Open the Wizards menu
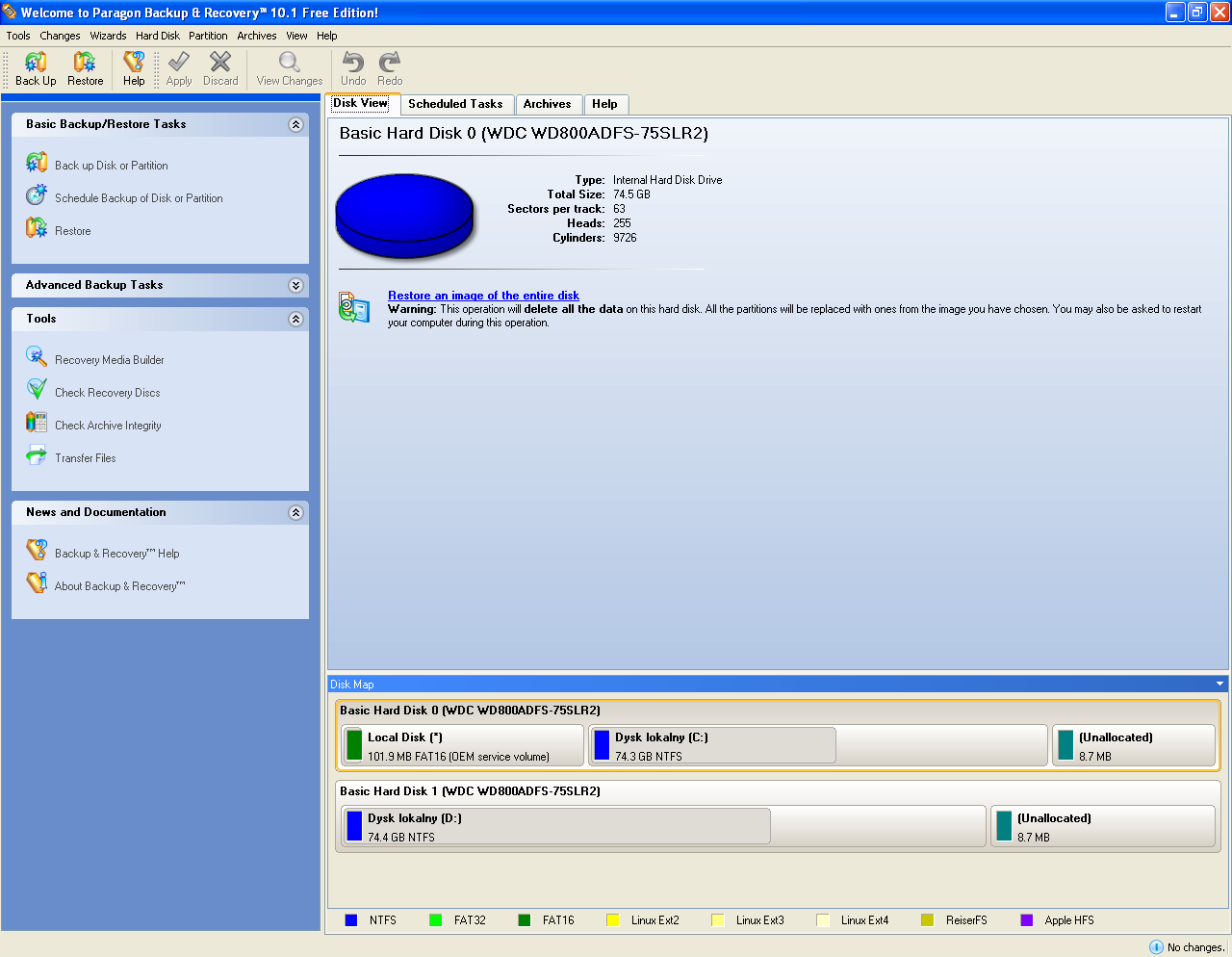The image size is (1232, 957). (108, 36)
